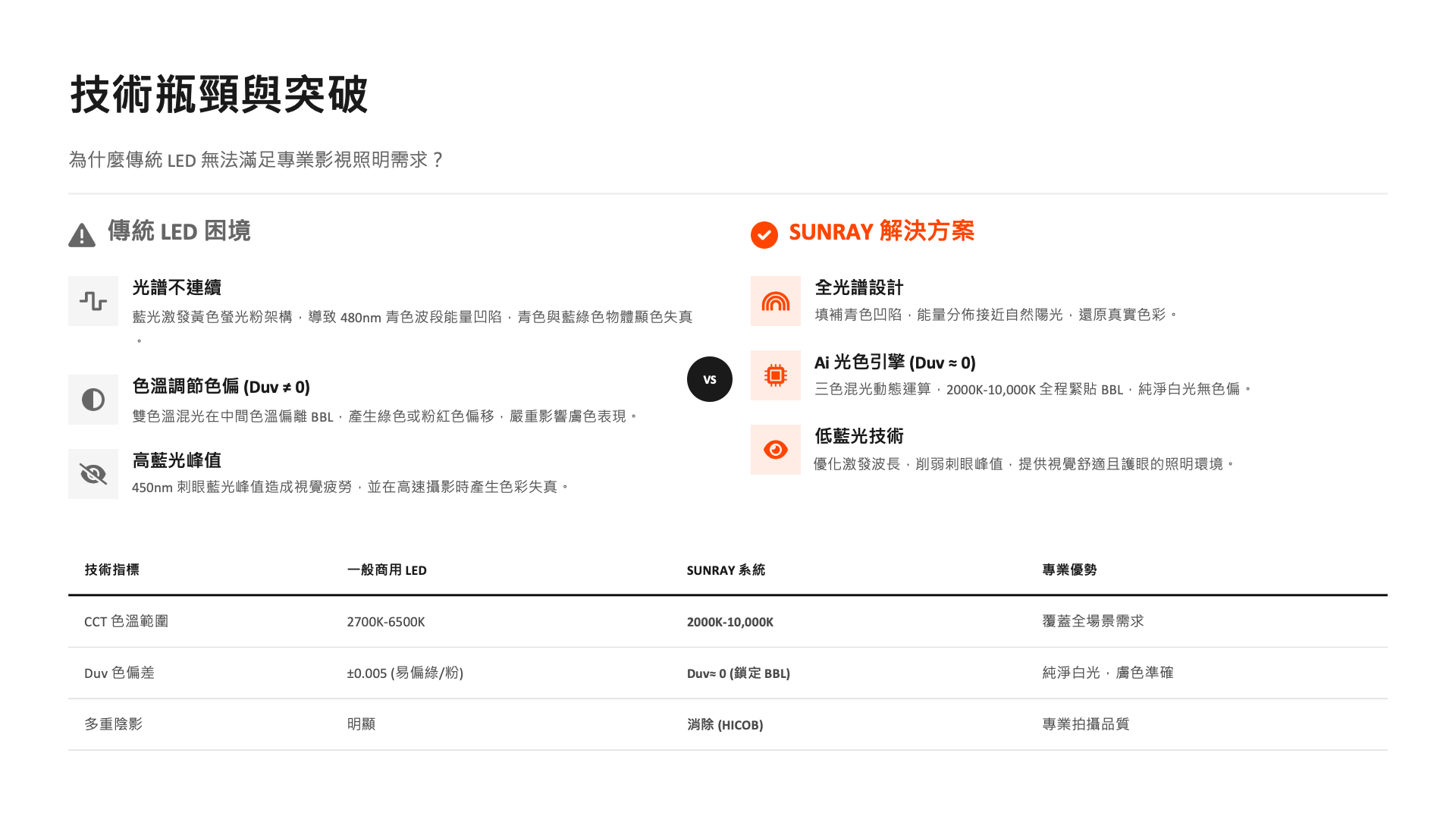Click the 技術瓶頸與突破 main title

coord(219,95)
